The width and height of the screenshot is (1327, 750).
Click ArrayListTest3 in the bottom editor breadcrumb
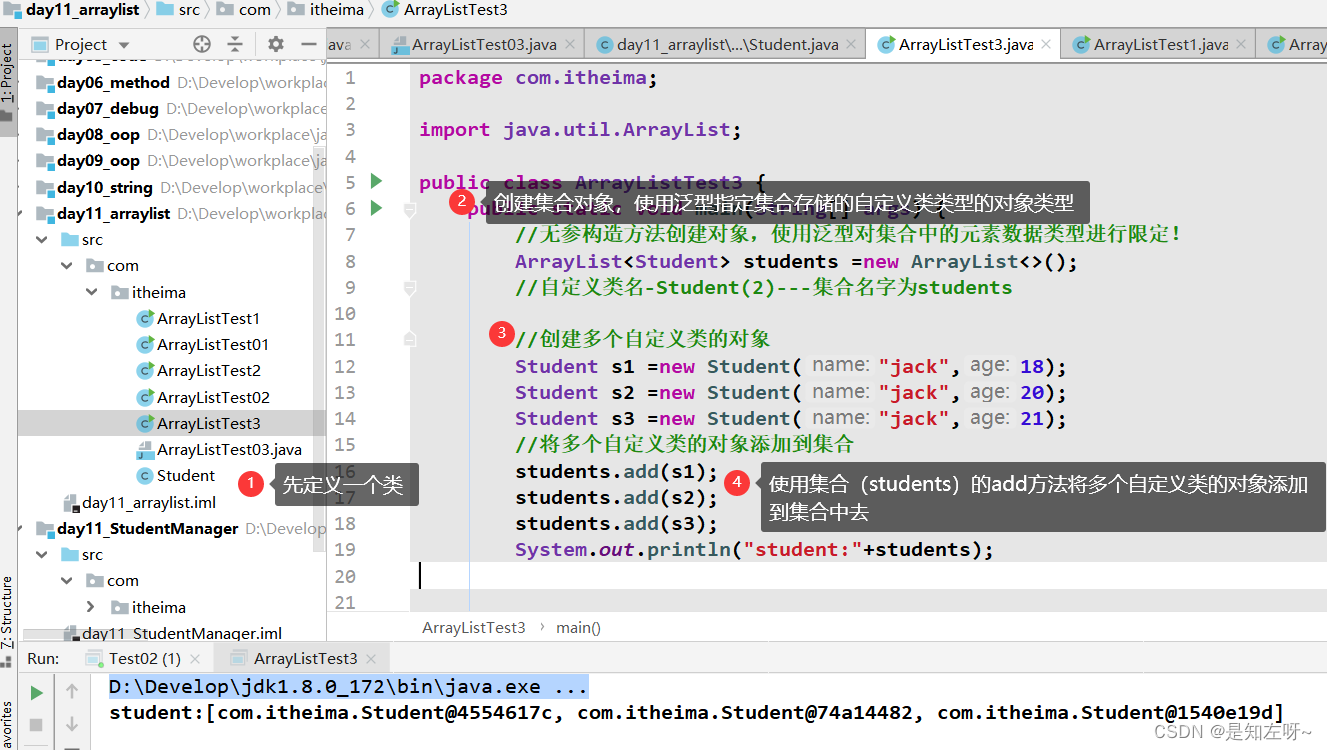[474, 628]
